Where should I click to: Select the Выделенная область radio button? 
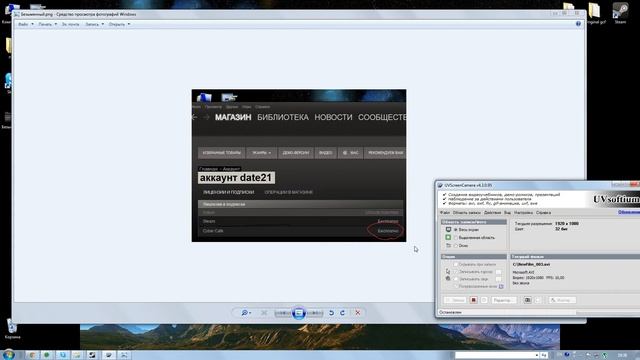point(456,238)
